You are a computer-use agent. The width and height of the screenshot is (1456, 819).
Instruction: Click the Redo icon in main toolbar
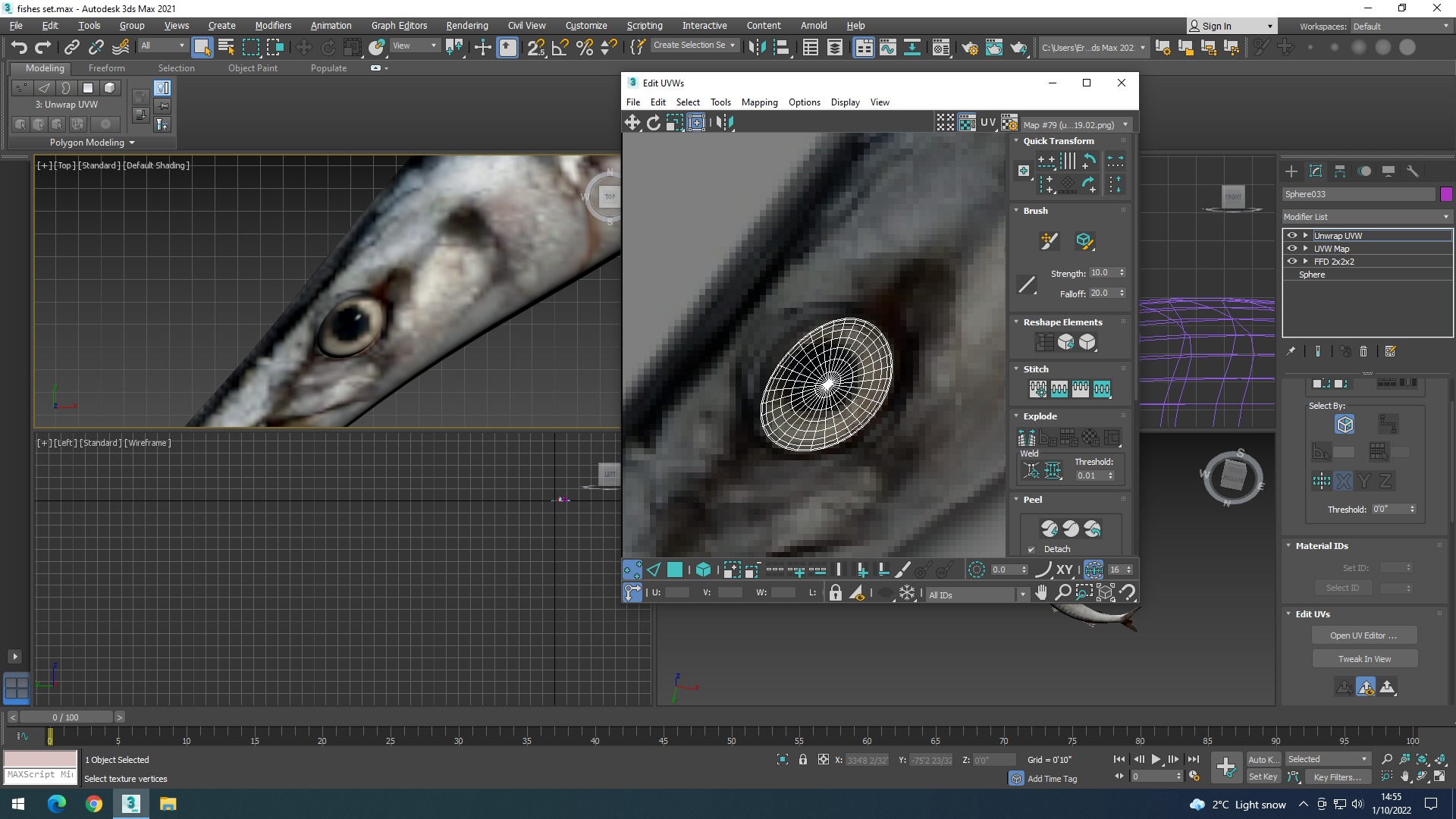click(x=43, y=48)
